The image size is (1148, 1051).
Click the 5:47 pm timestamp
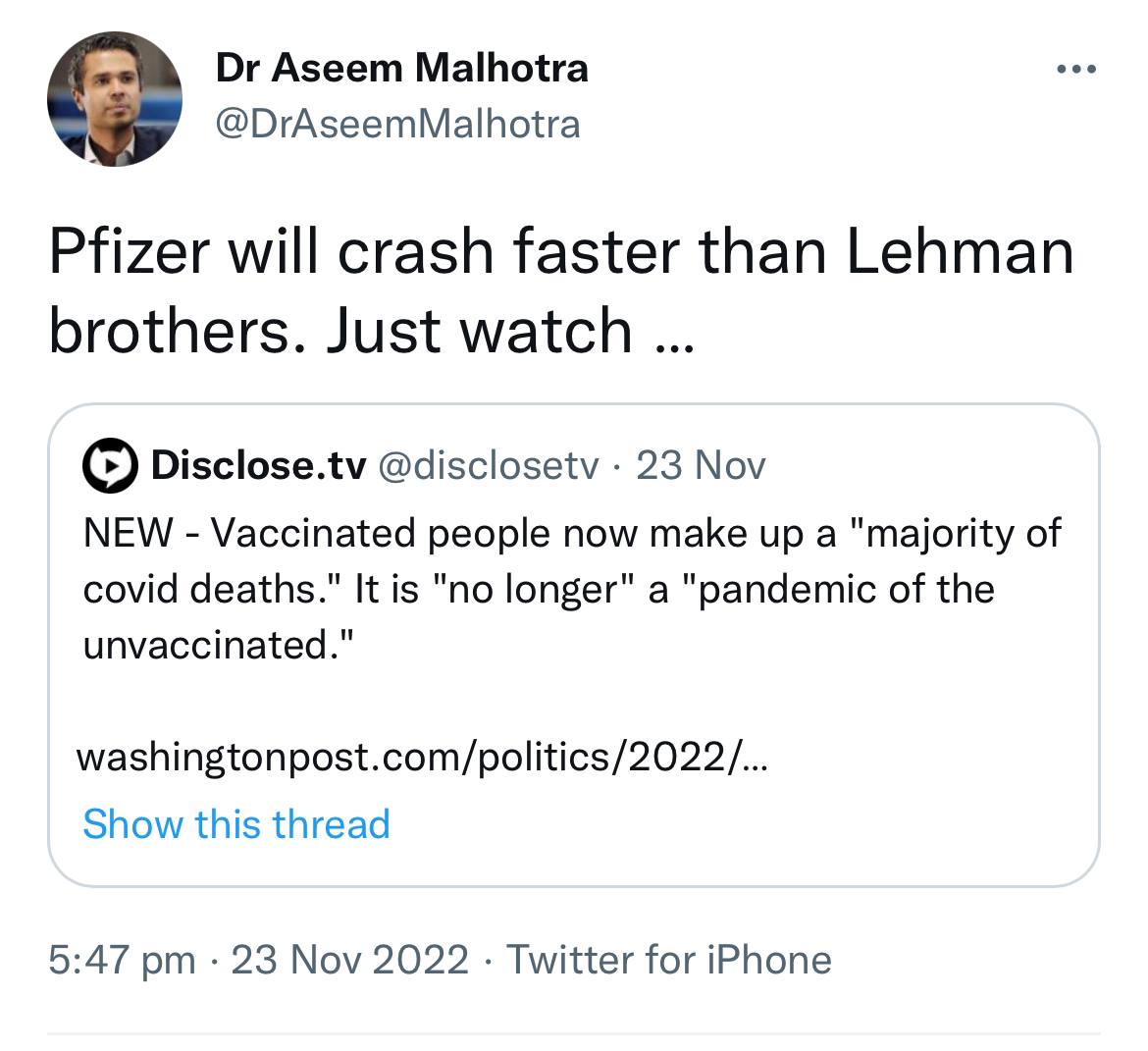(x=123, y=960)
